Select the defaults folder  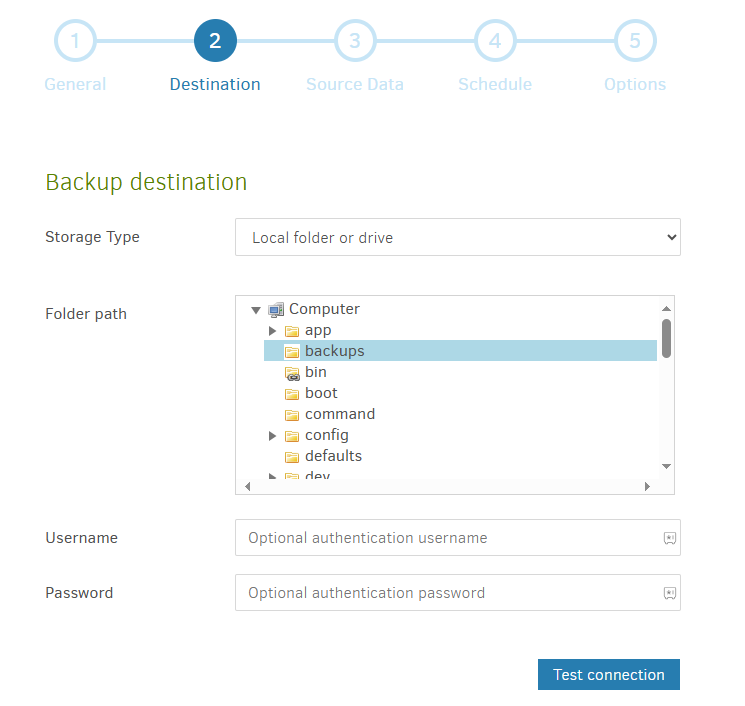click(333, 456)
